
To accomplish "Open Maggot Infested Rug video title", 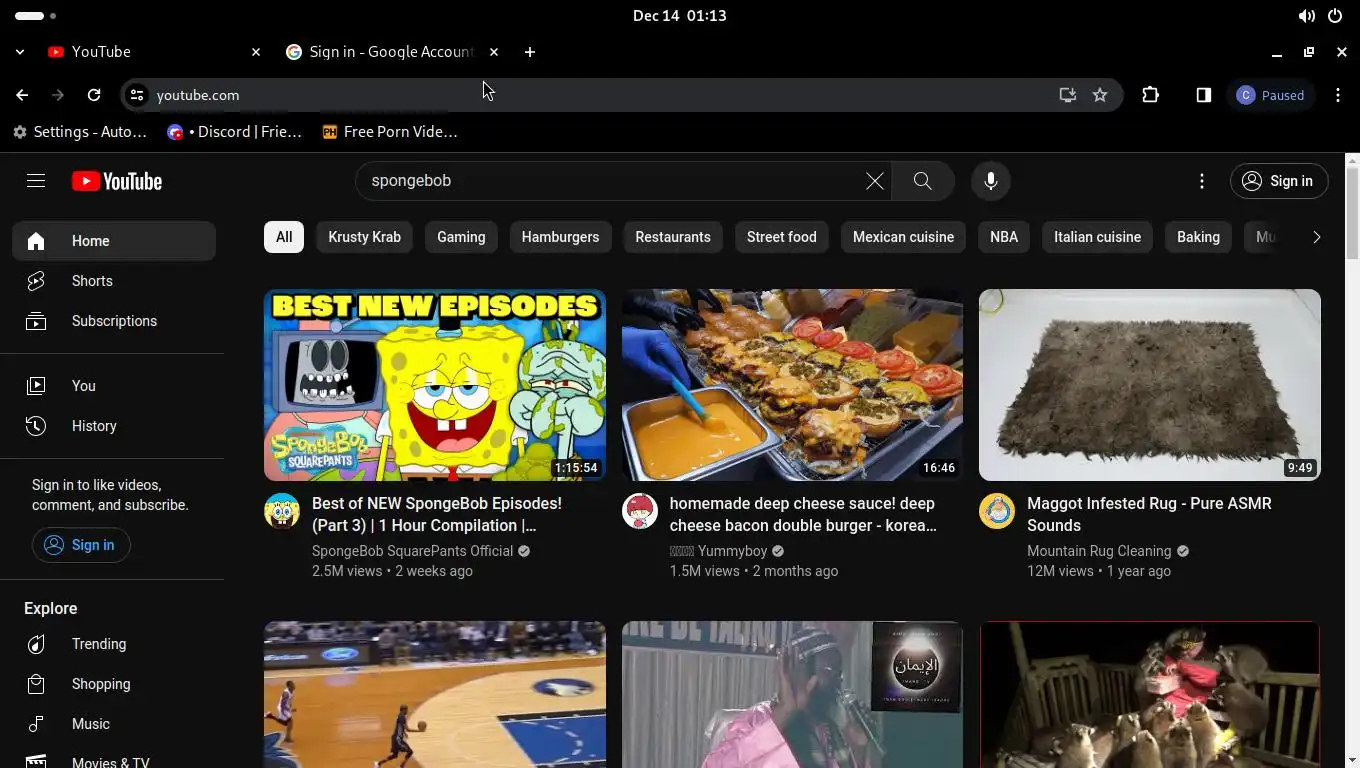I will click(1149, 514).
